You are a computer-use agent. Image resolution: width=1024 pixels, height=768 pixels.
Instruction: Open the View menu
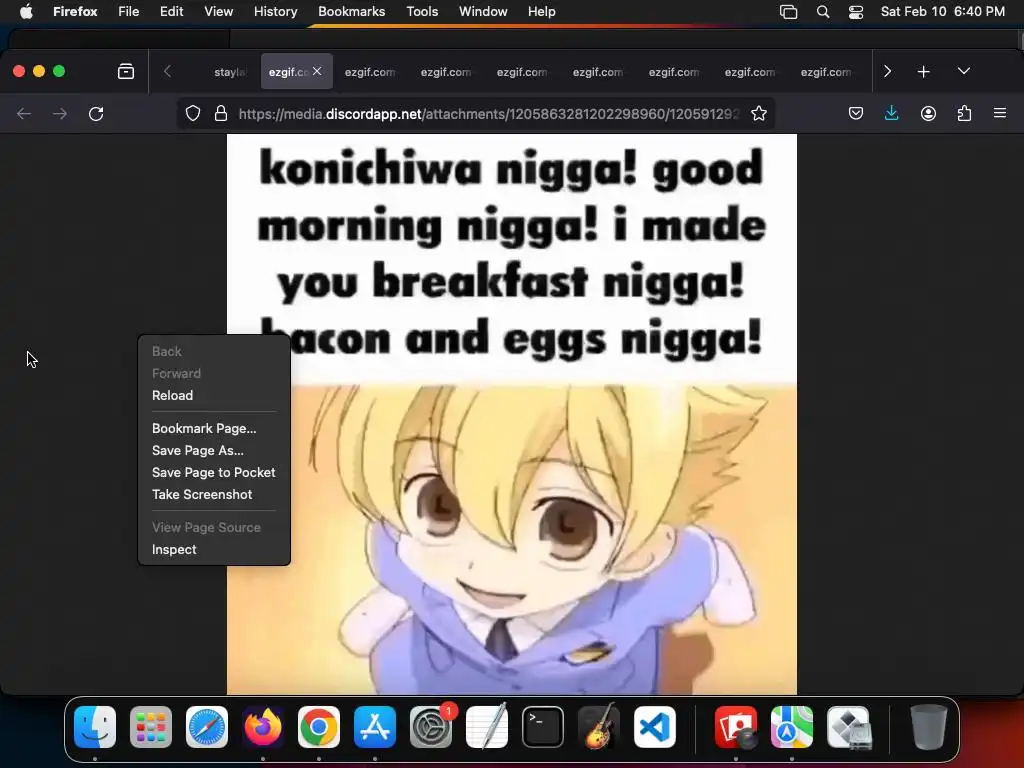click(x=218, y=12)
